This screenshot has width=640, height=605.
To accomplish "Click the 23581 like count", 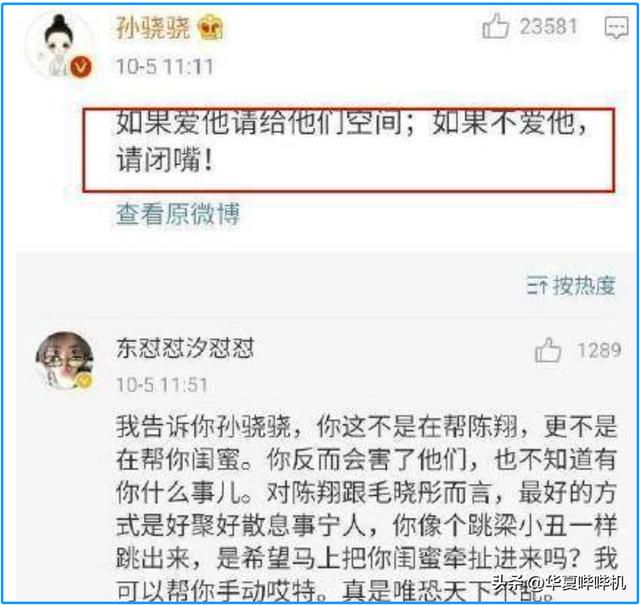I will (x=548, y=27).
